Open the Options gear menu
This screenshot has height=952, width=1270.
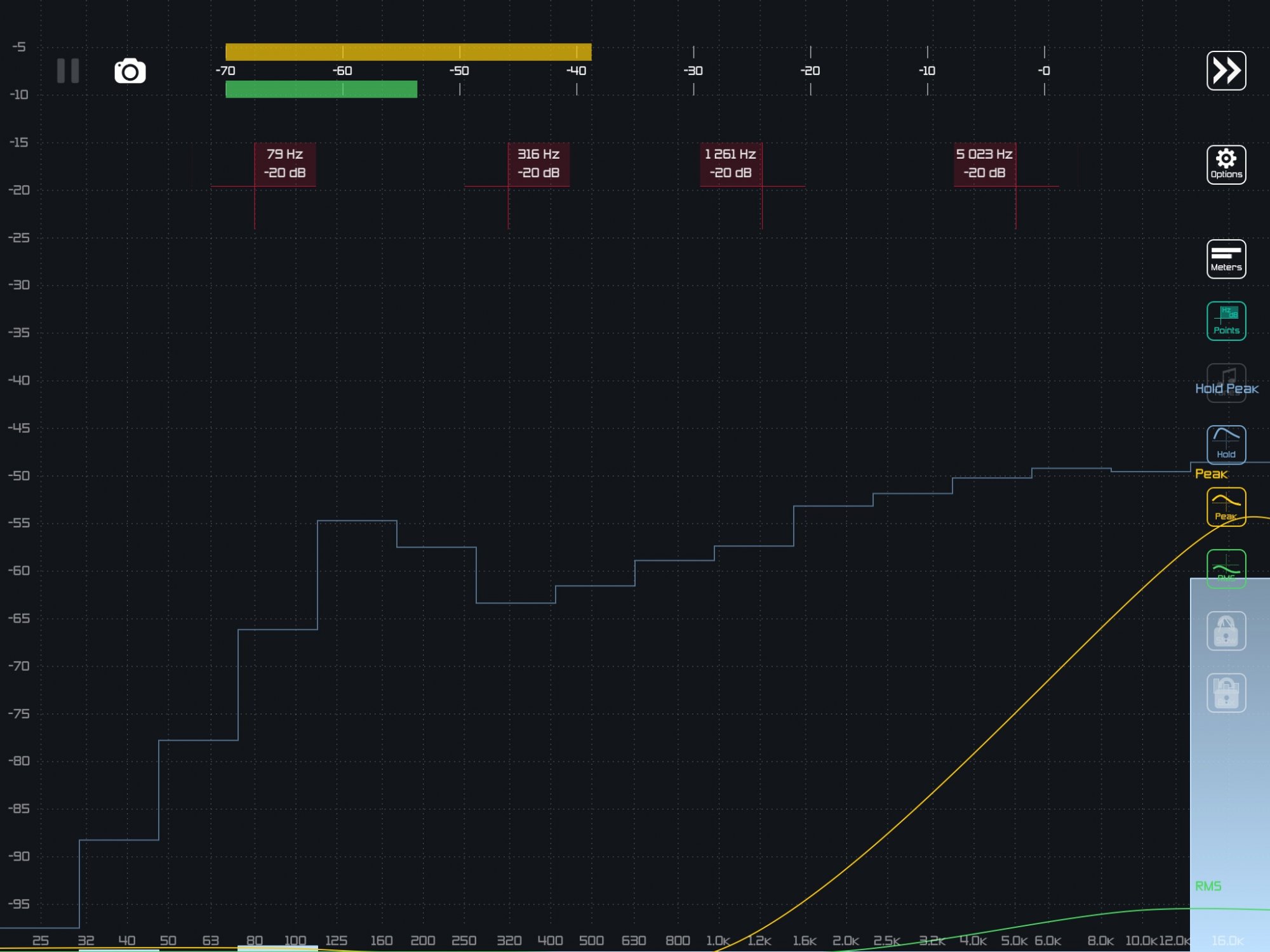[1226, 164]
